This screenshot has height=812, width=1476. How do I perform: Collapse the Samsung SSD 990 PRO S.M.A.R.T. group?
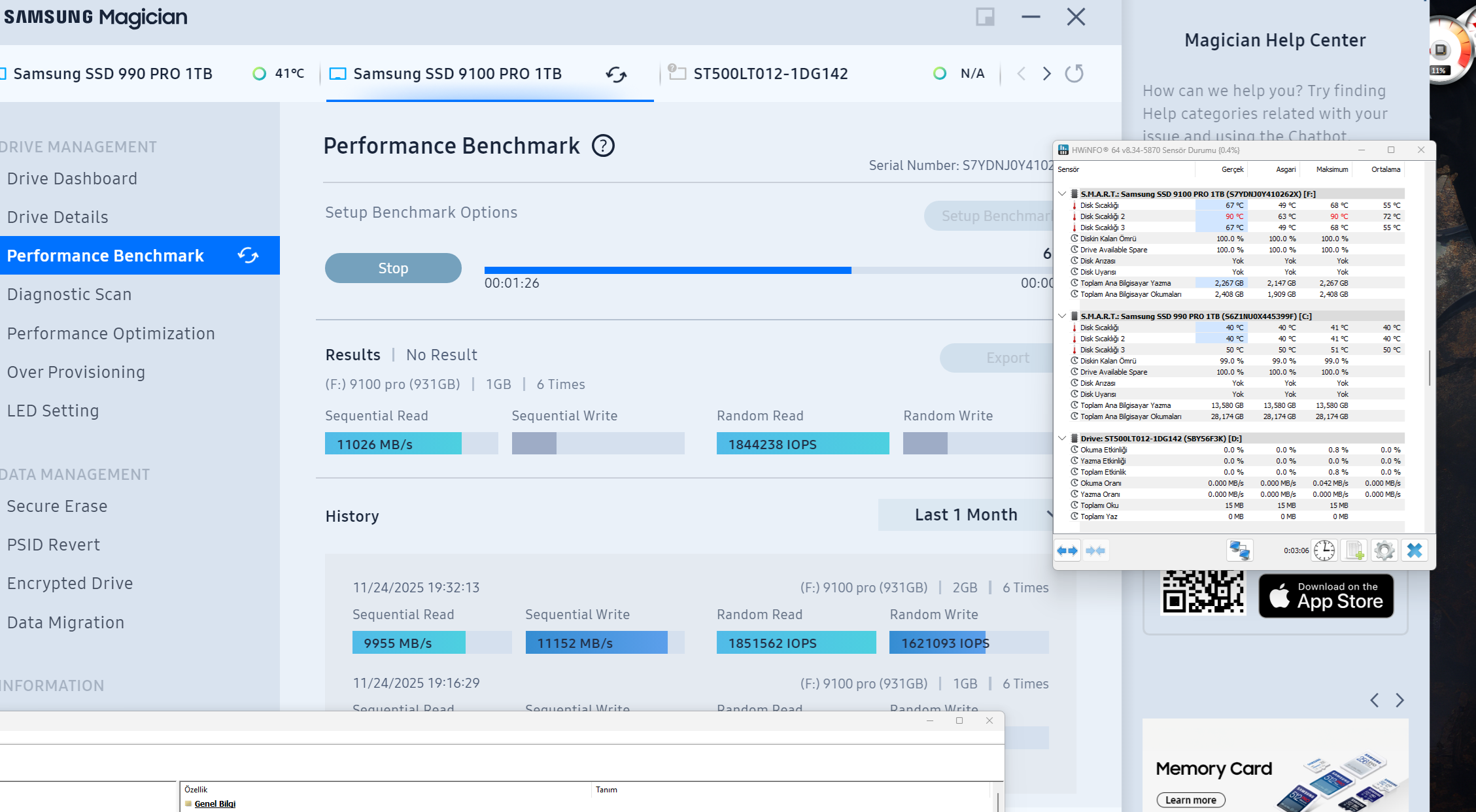[x=1063, y=316]
